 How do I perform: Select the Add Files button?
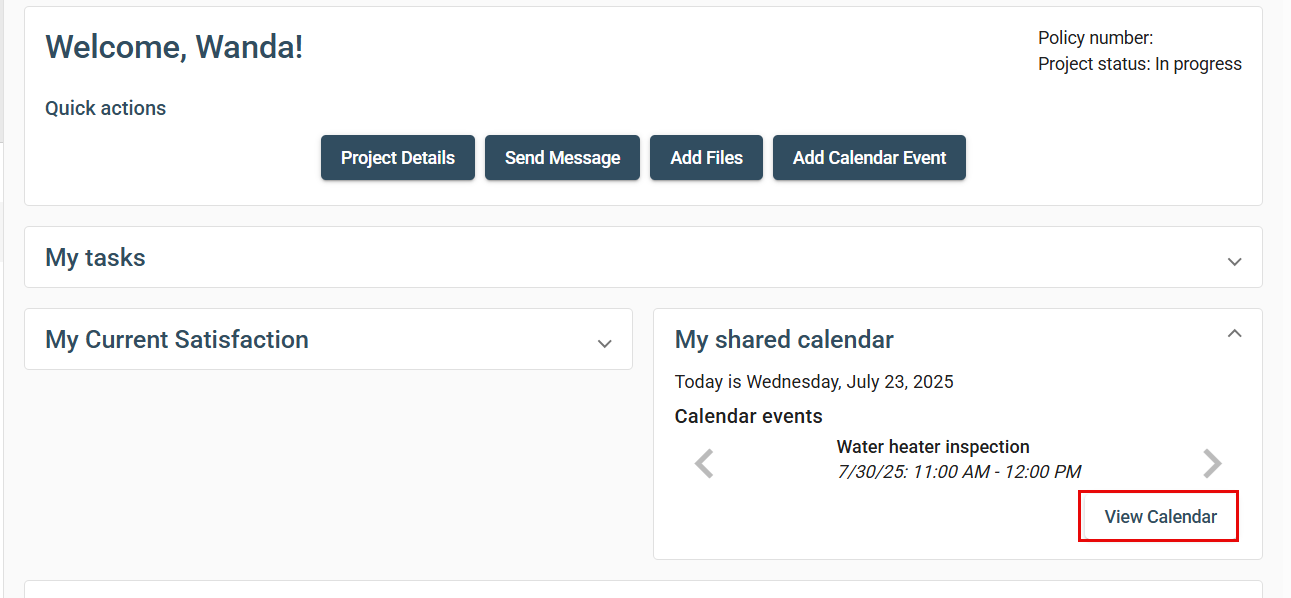[706, 158]
